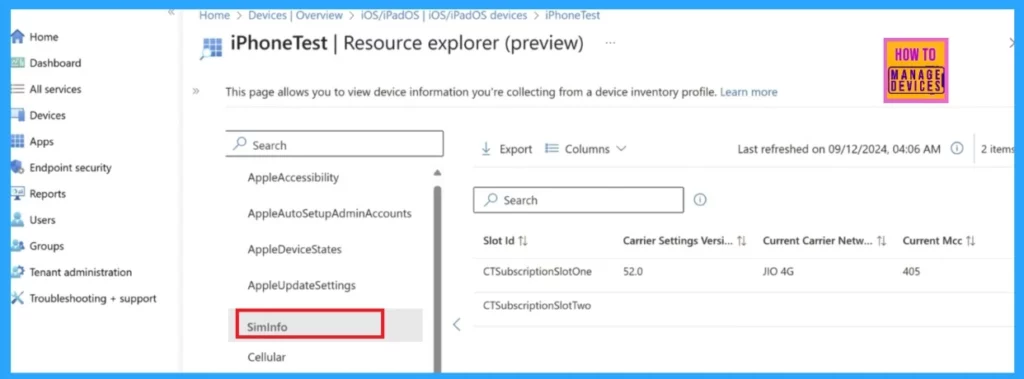
Task: Click the Export download button
Action: pyautogui.click(x=507, y=149)
